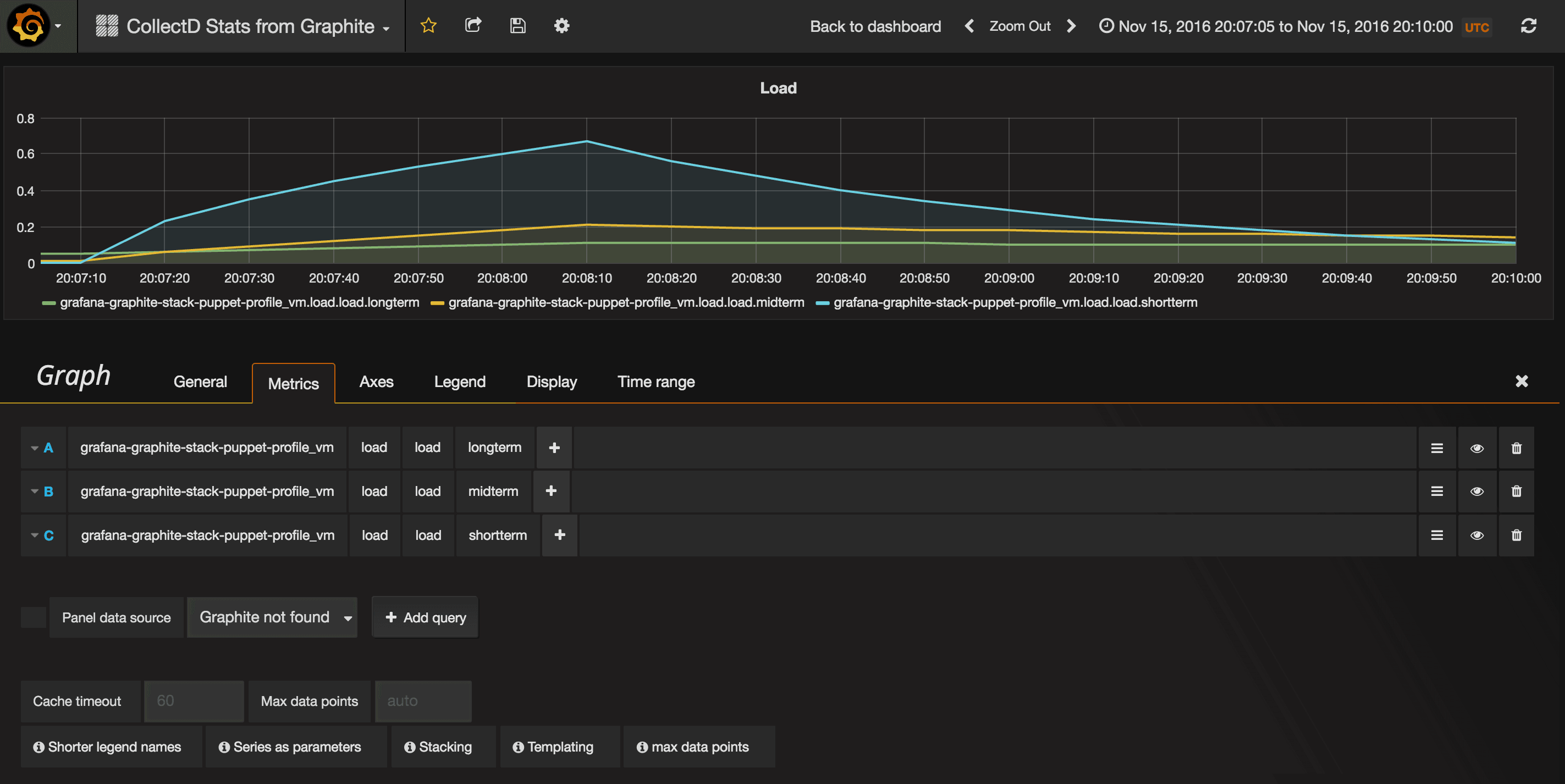This screenshot has width=1565, height=784.
Task: Refresh the dashboard with refresh icon
Action: tap(1530, 25)
